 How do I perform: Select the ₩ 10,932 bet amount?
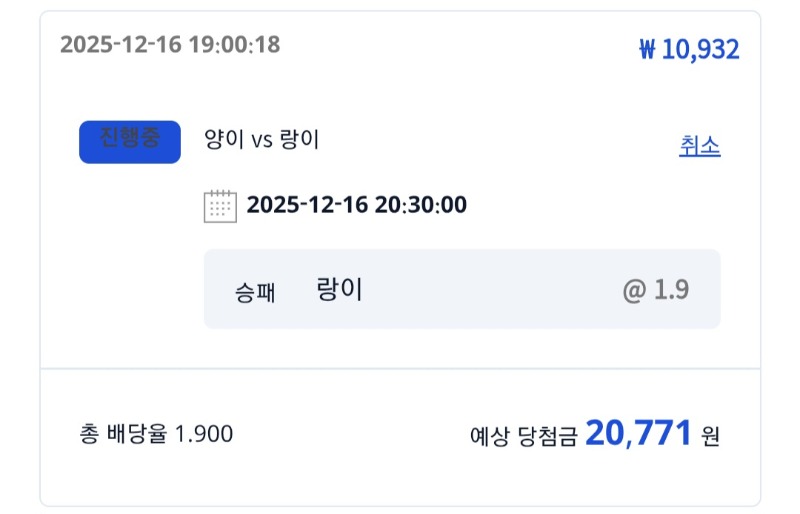pos(689,49)
